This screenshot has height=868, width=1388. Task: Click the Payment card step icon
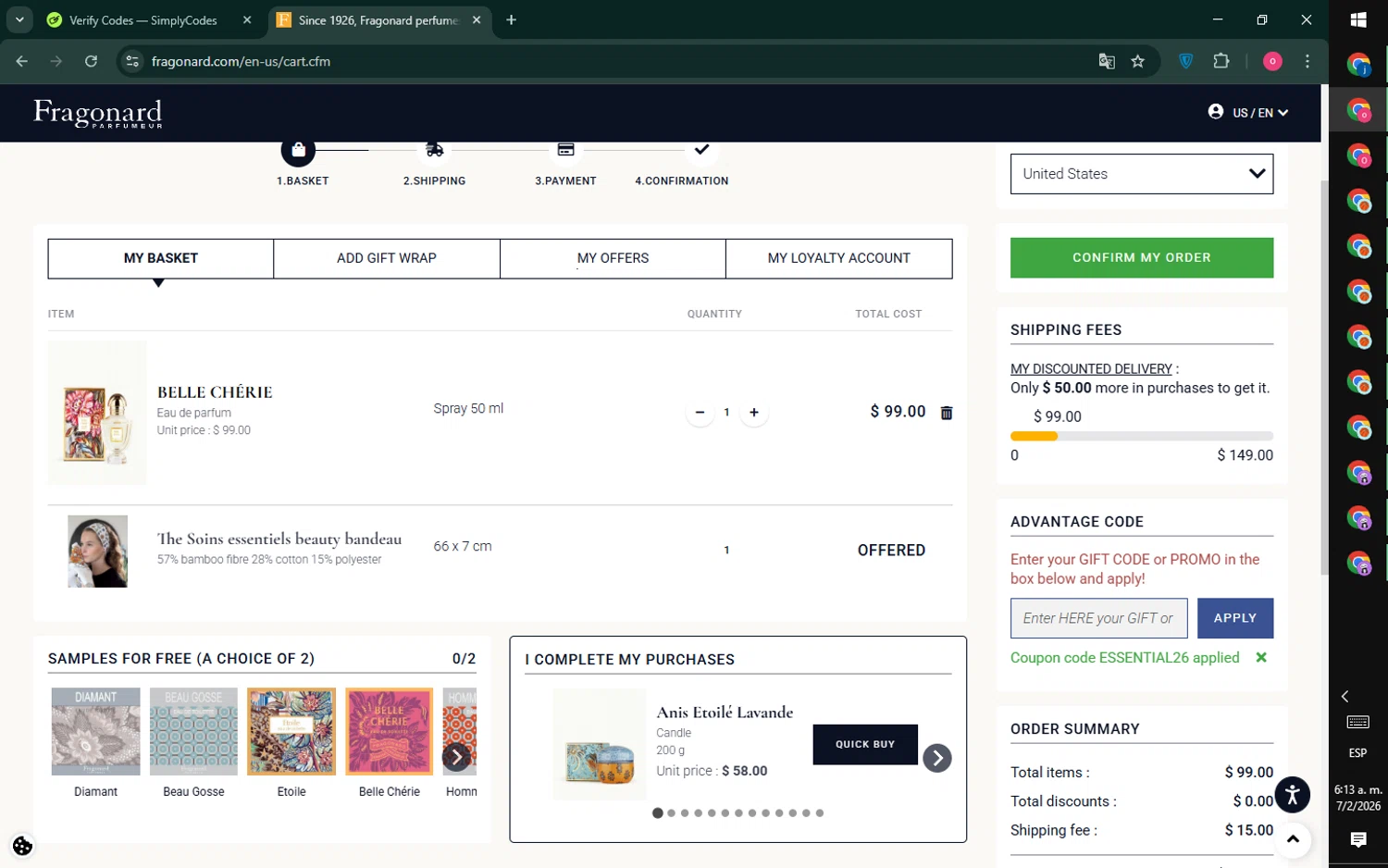tap(565, 150)
